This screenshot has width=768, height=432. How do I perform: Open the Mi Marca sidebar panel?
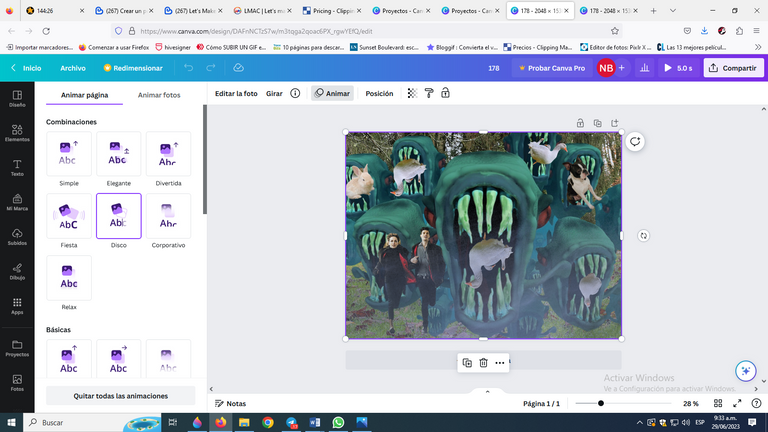tap(17, 202)
